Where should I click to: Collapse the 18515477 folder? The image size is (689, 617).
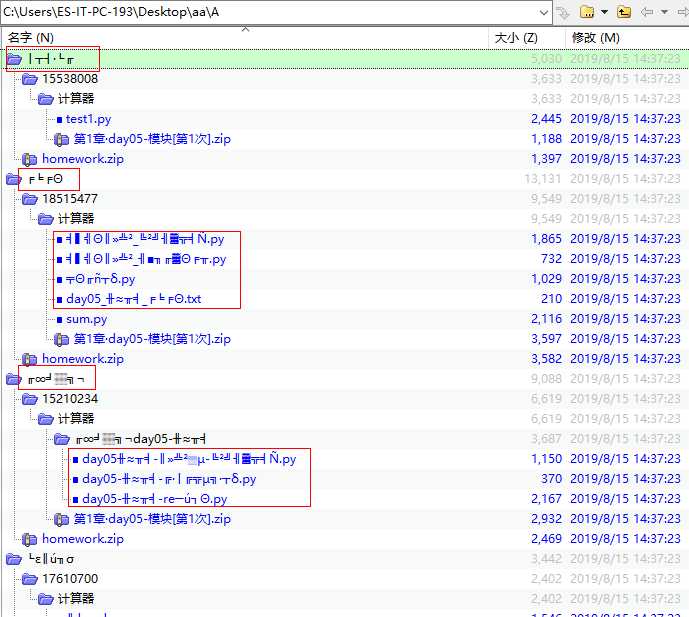point(29,199)
